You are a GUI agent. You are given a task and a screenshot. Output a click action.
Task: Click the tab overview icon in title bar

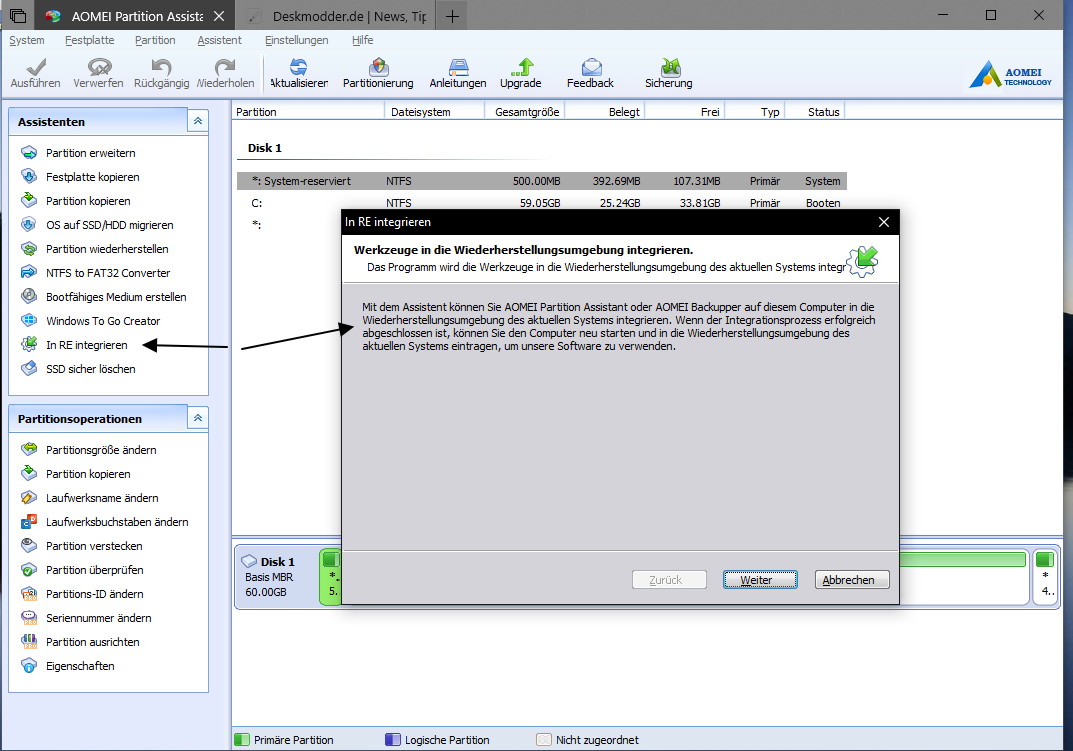(18, 16)
